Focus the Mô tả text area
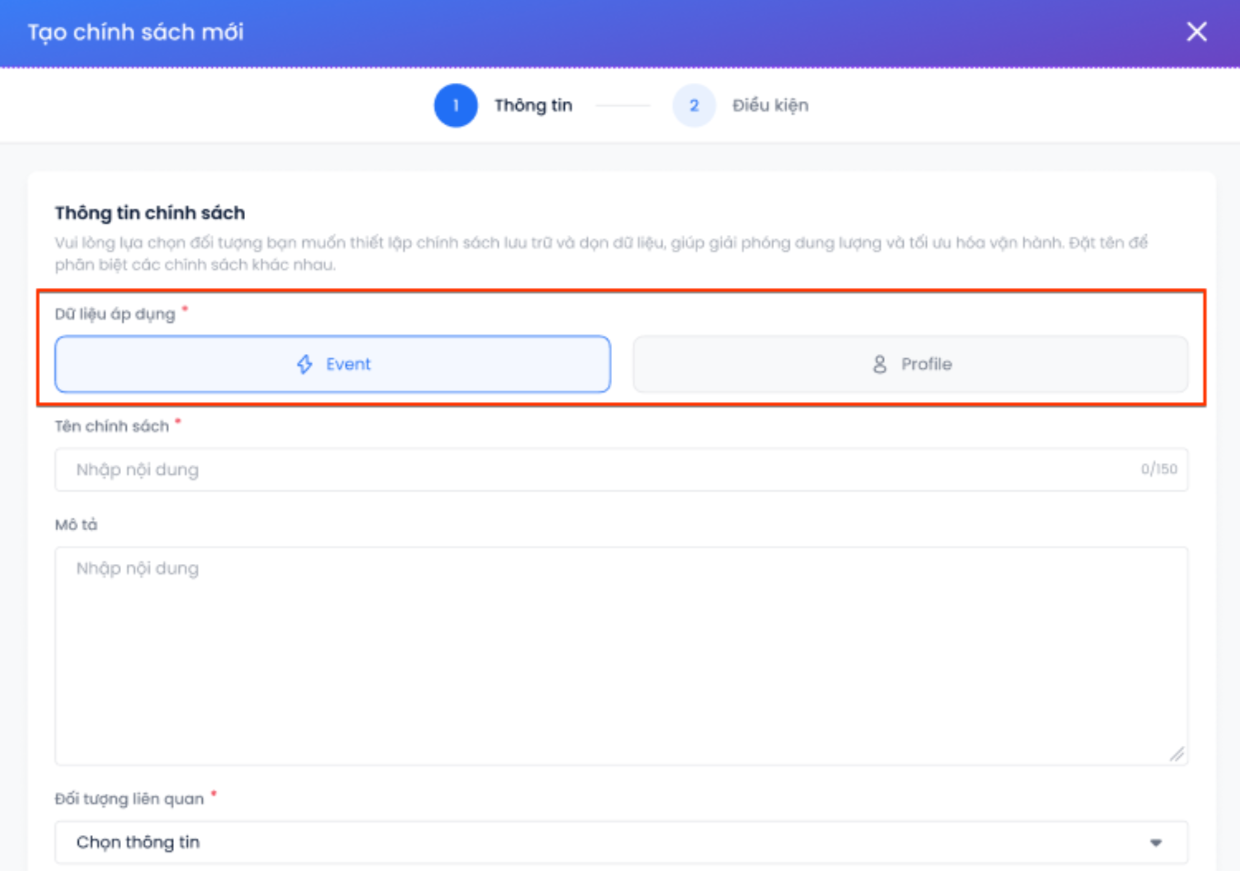The height and width of the screenshot is (871, 1240). click(x=621, y=656)
